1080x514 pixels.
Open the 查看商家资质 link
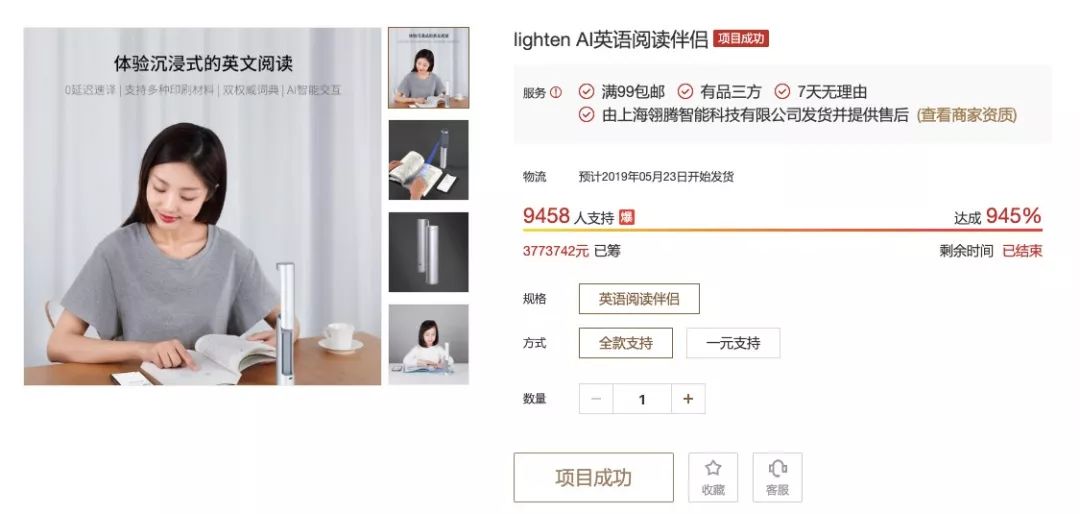click(x=966, y=115)
